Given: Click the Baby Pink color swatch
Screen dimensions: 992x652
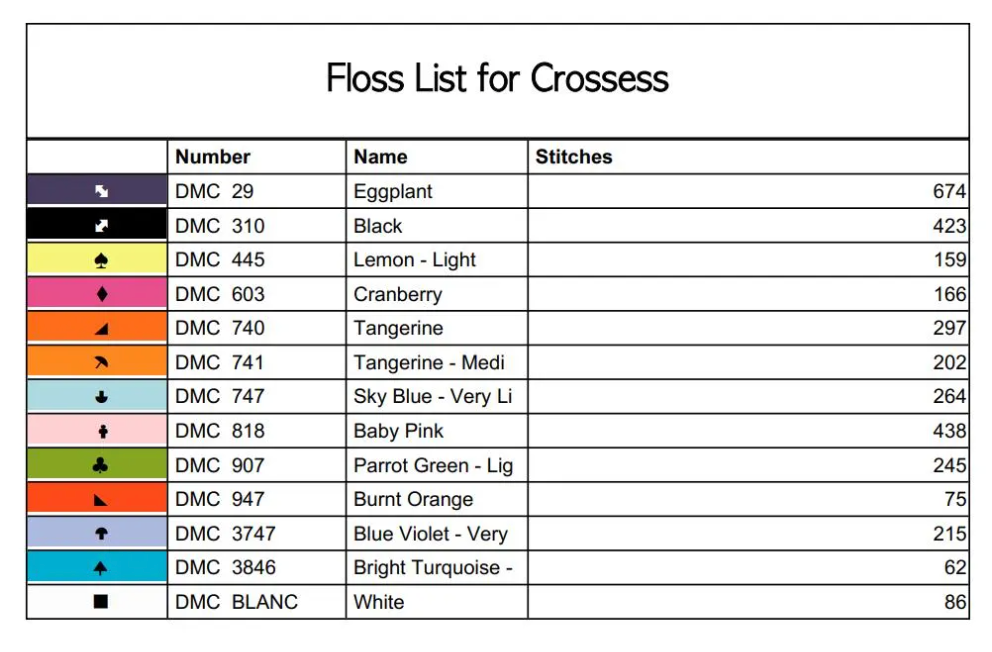Looking at the screenshot, I should [x=60, y=431].
